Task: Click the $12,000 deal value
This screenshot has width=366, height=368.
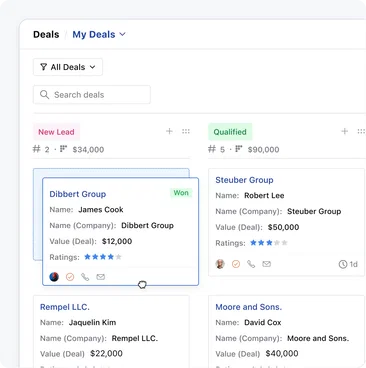Action: tap(117, 241)
